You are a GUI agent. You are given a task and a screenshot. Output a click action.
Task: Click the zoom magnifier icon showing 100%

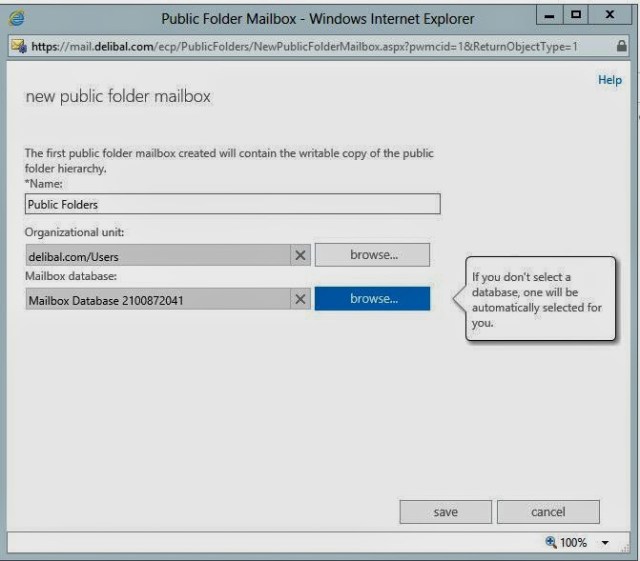click(x=550, y=542)
